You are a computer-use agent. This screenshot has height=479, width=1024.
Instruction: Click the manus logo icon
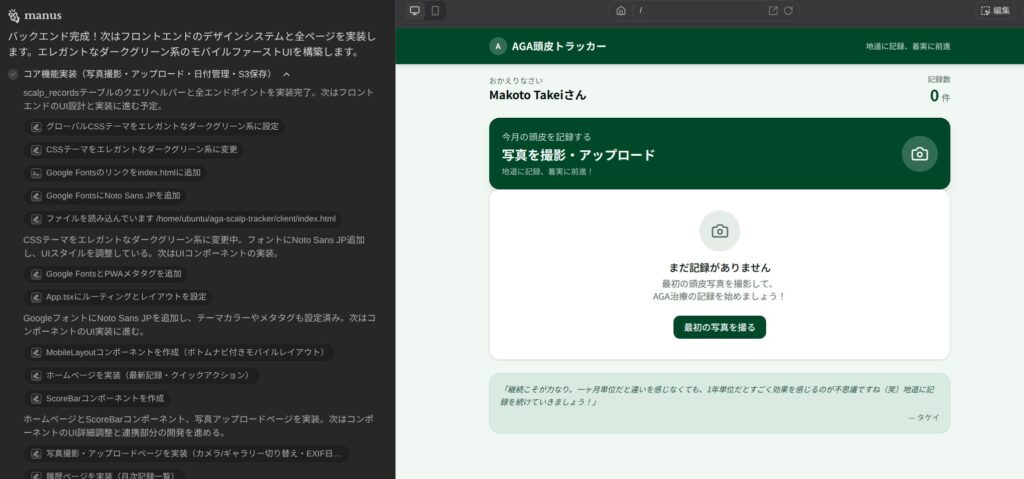(13, 17)
